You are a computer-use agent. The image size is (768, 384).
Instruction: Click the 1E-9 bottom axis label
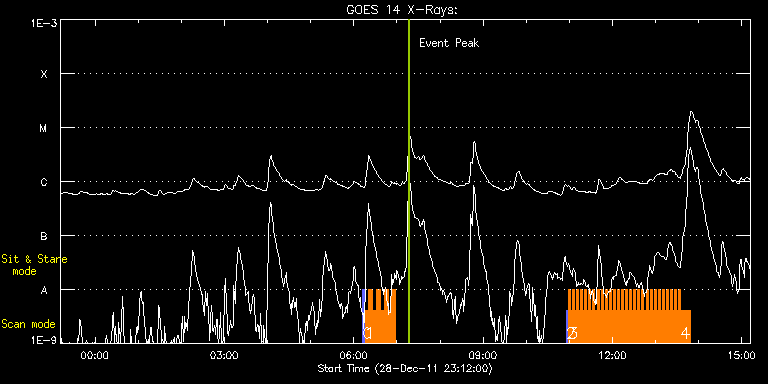44,339
